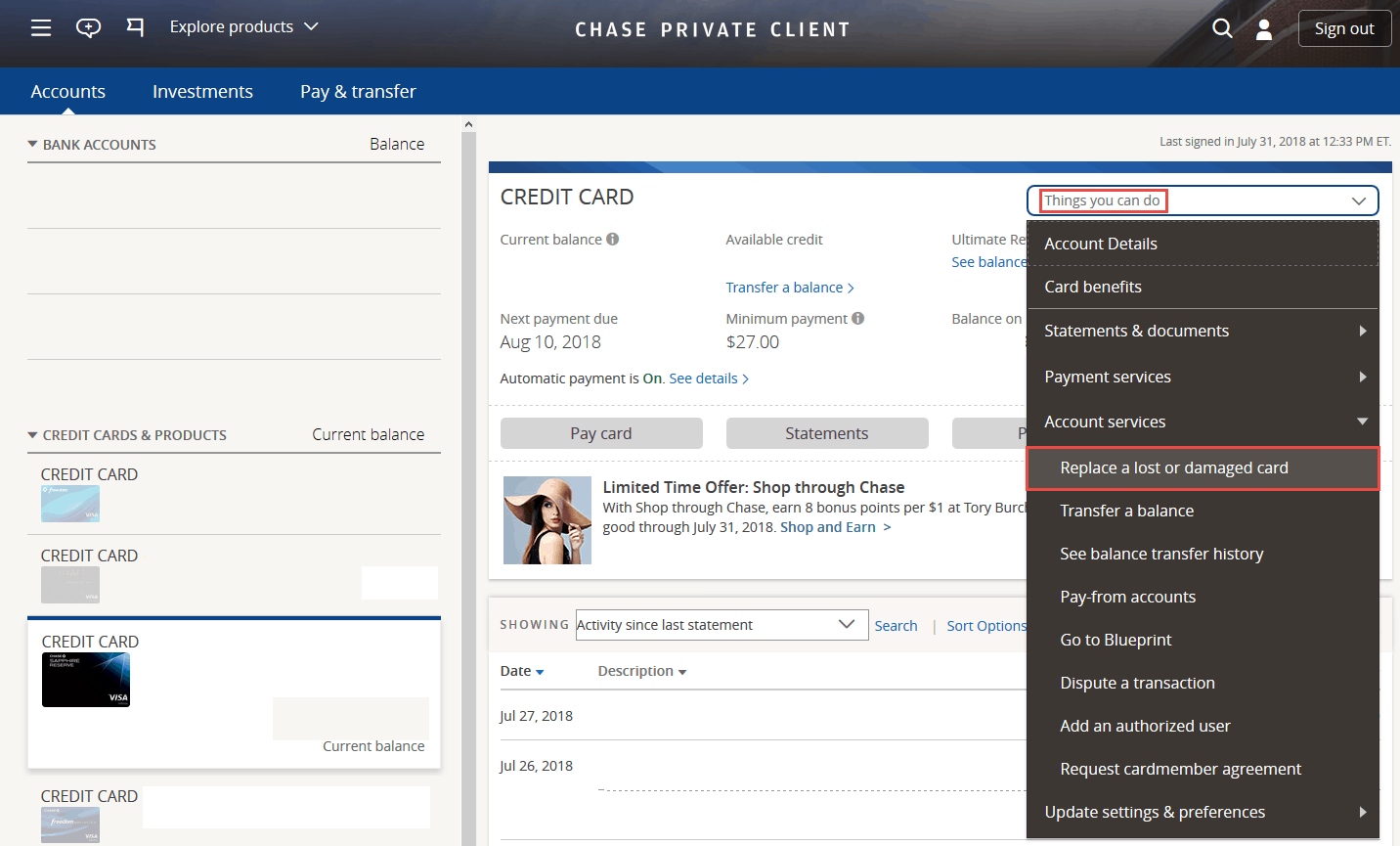Select the first light-blue credit card image
The image size is (1400, 846).
click(70, 504)
